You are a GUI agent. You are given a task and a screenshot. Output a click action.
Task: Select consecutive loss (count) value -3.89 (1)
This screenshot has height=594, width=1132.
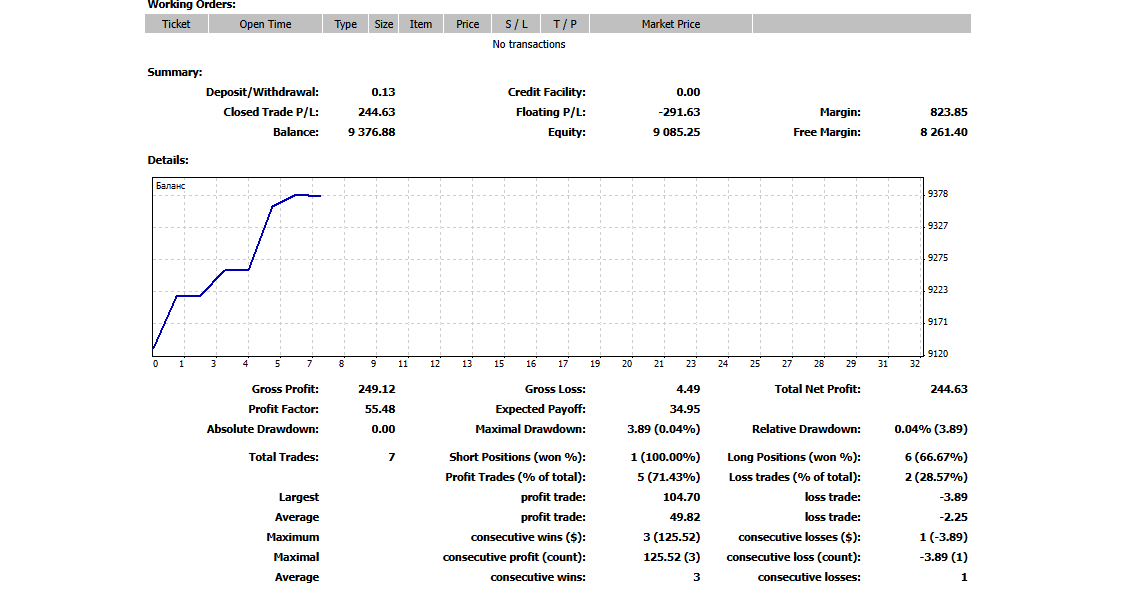(944, 558)
